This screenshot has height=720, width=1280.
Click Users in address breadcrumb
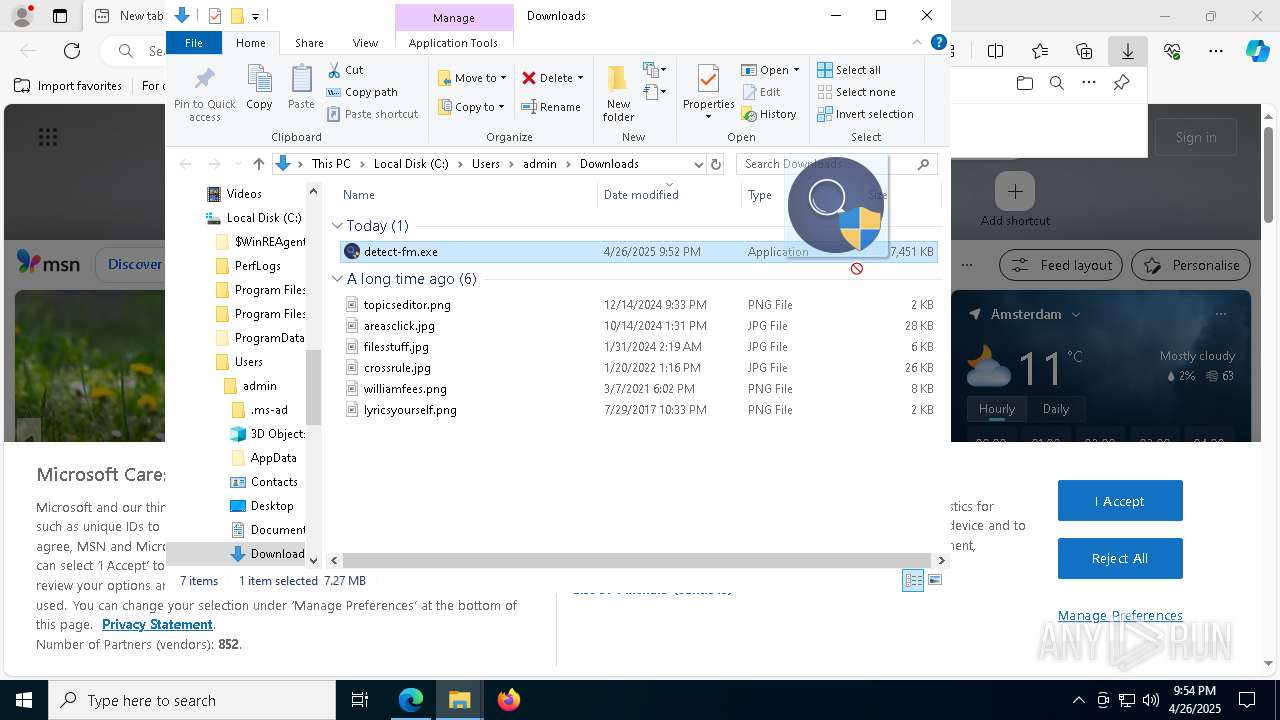pos(485,164)
